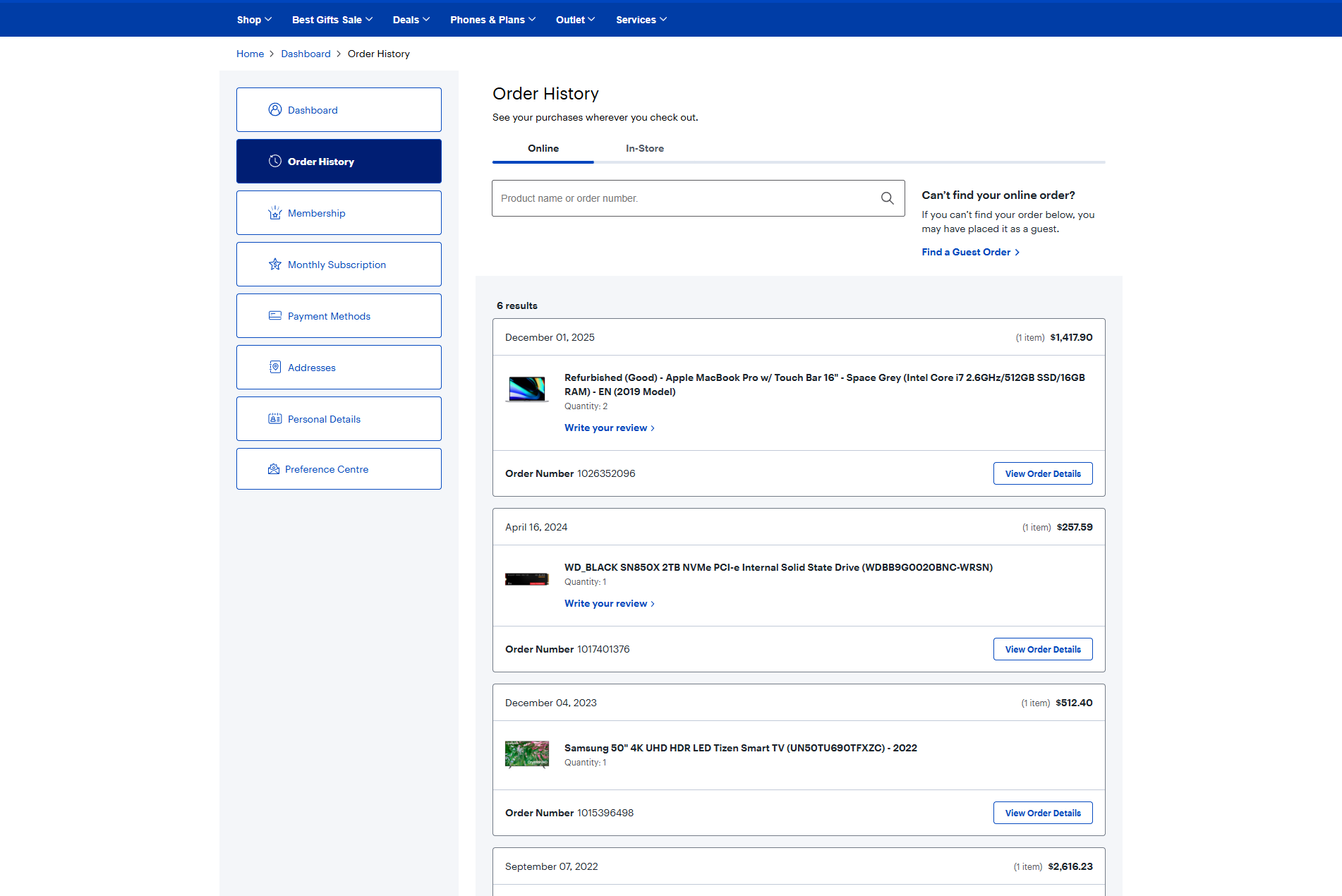Click the product name or order number field
This screenshot has height=896, width=1342.
tap(684, 198)
